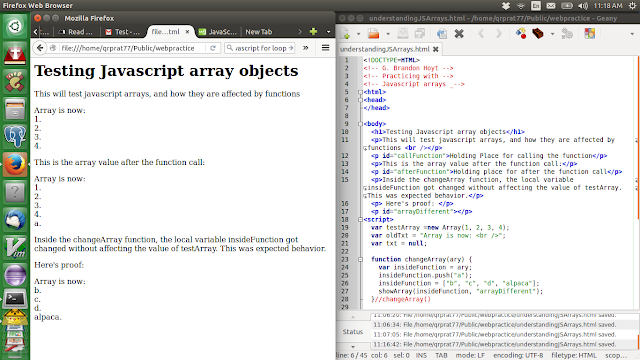Click Geany's Reload/Revert file icon
The width and height of the screenshot is (640, 360).
pos(442,33)
